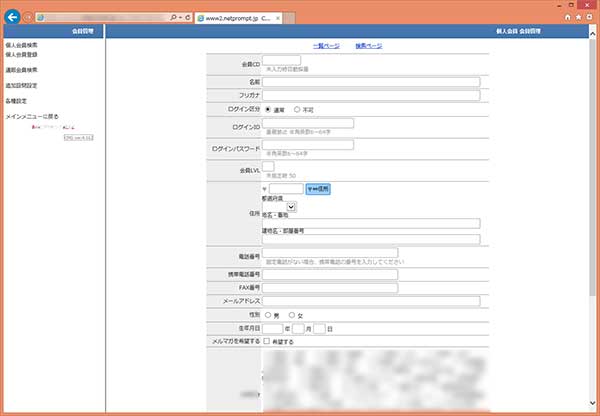Screen dimensions: 600x416
Task: Close the www2.netprompt.jp browser tab
Action: [278, 18]
